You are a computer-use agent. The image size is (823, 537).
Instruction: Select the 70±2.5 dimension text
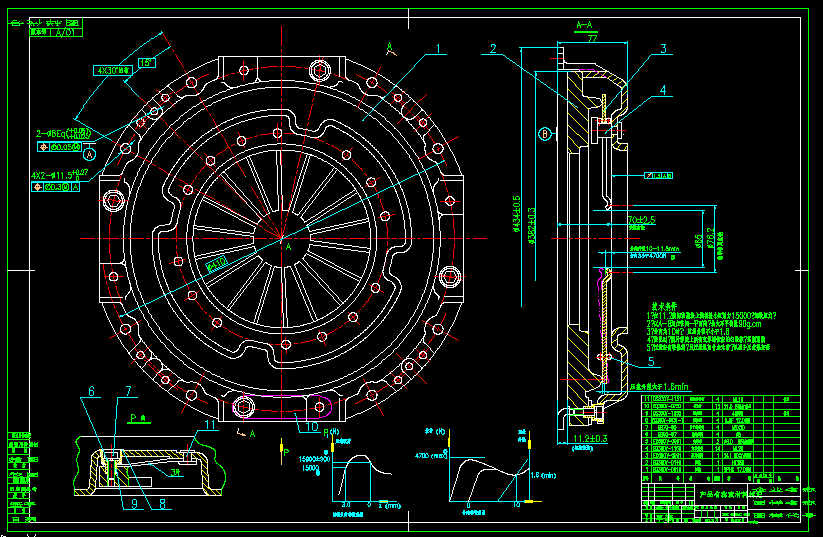click(x=640, y=217)
